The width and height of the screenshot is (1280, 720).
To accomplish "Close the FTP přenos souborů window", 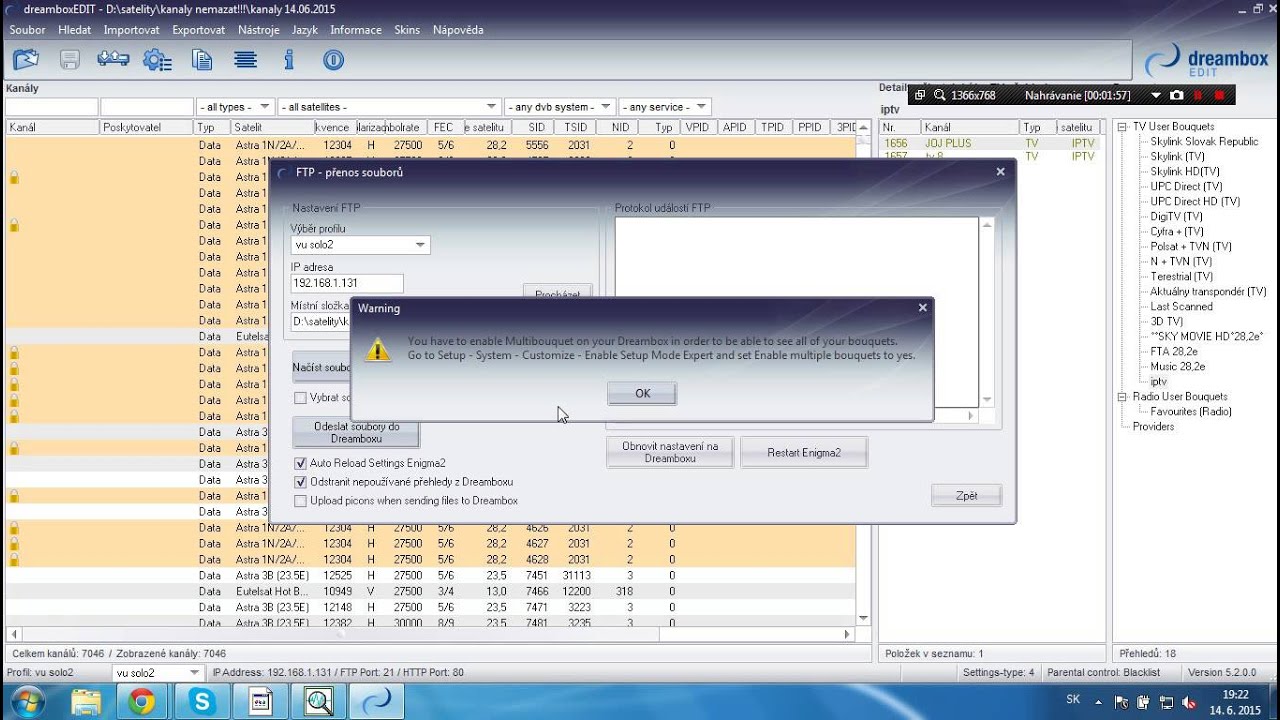I will click(1000, 172).
